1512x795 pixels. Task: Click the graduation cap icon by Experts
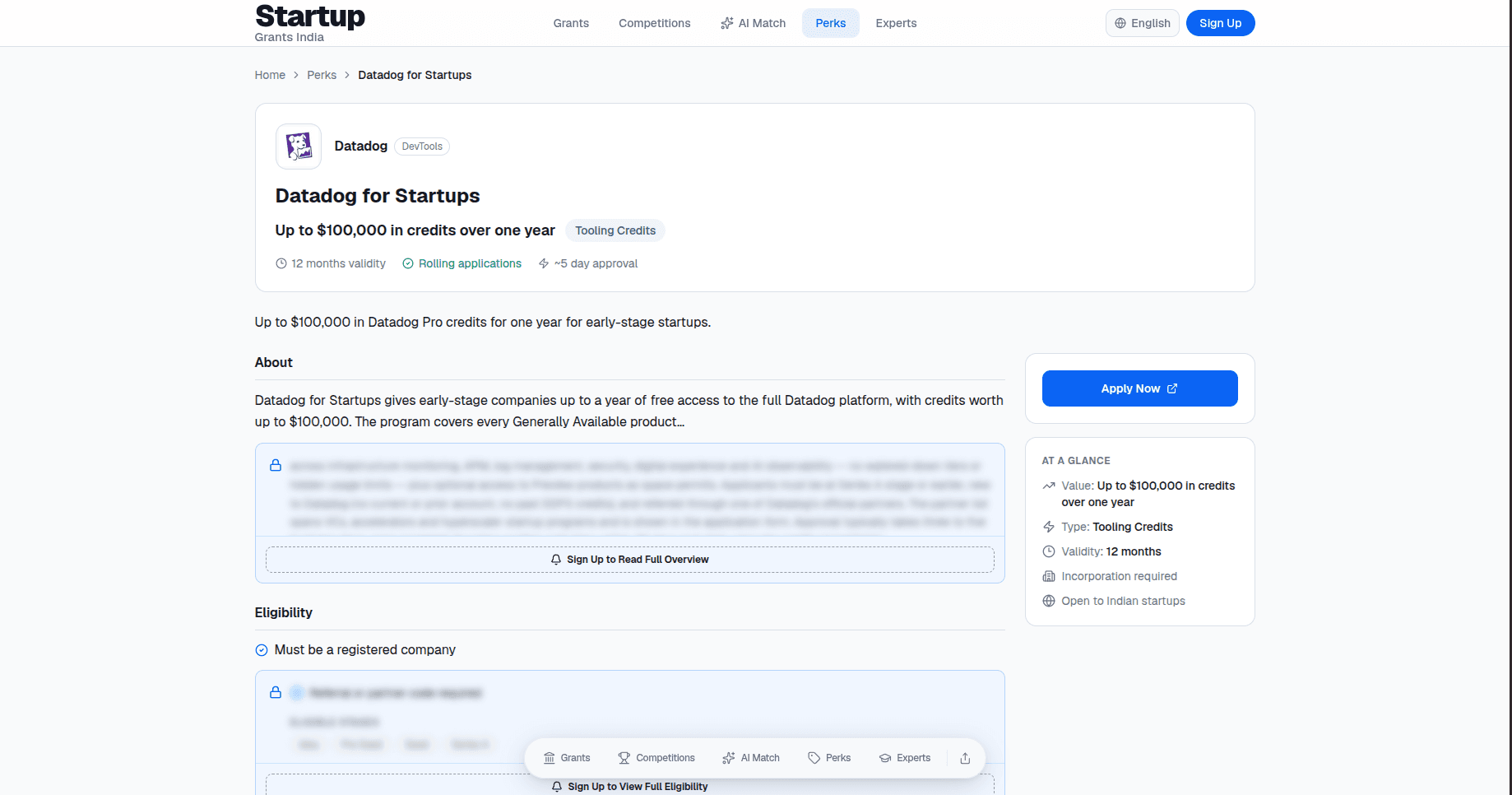pos(885,758)
